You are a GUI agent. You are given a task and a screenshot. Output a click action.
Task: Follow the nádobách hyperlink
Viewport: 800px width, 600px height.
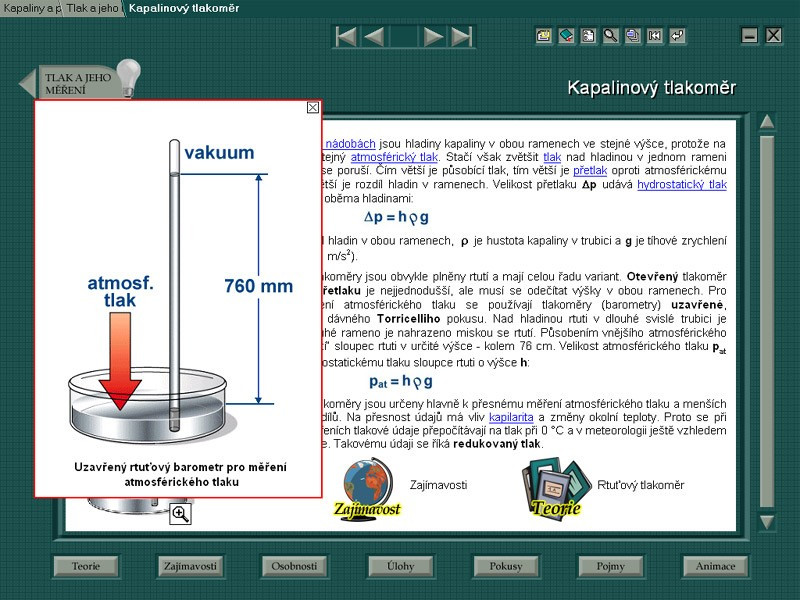(350, 144)
